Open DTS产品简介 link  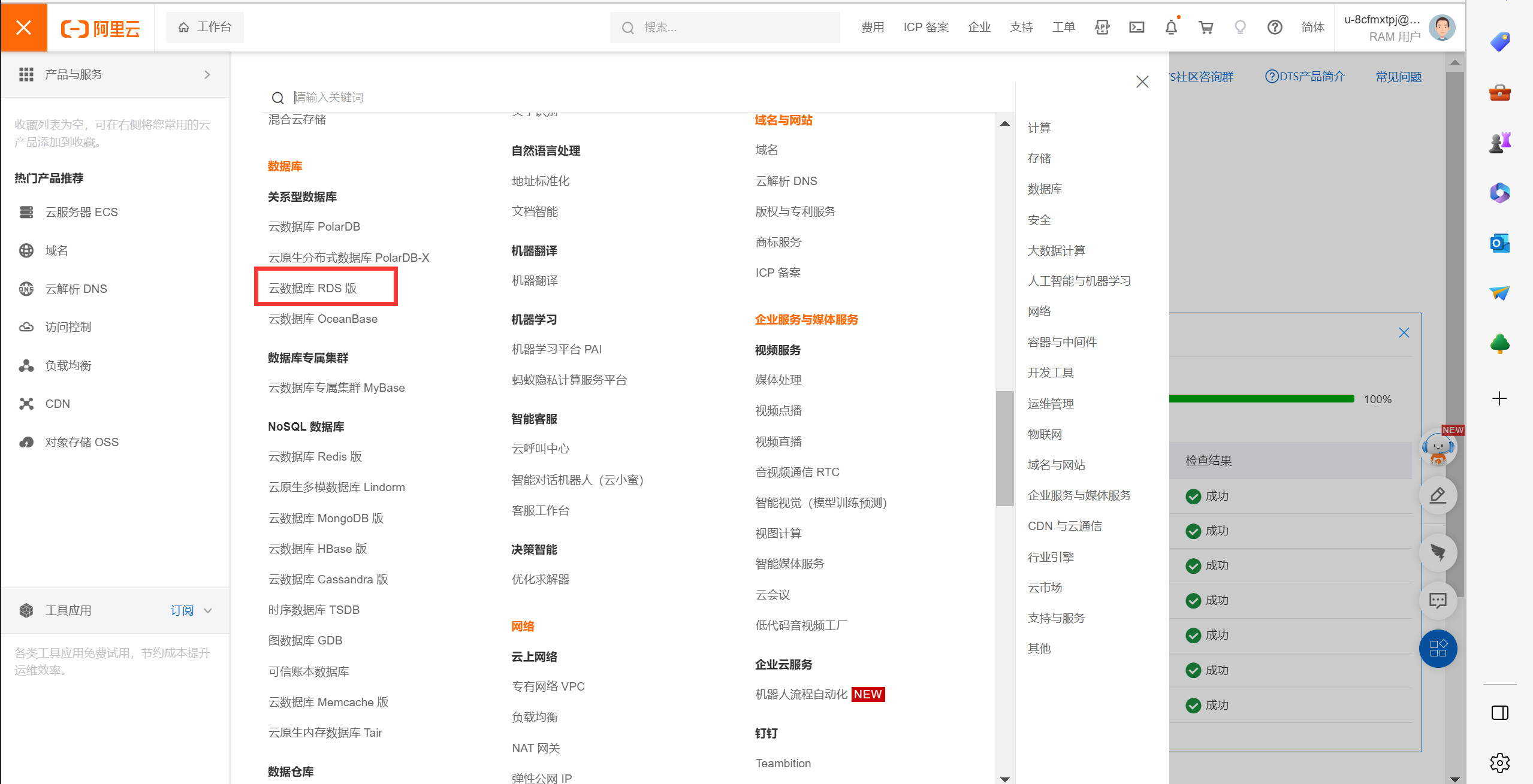pos(1305,77)
